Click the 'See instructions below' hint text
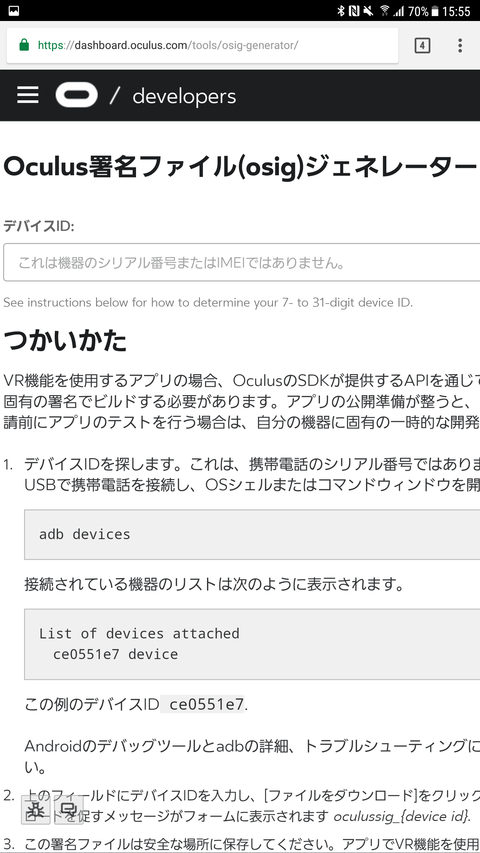480x853 pixels. 208,302
